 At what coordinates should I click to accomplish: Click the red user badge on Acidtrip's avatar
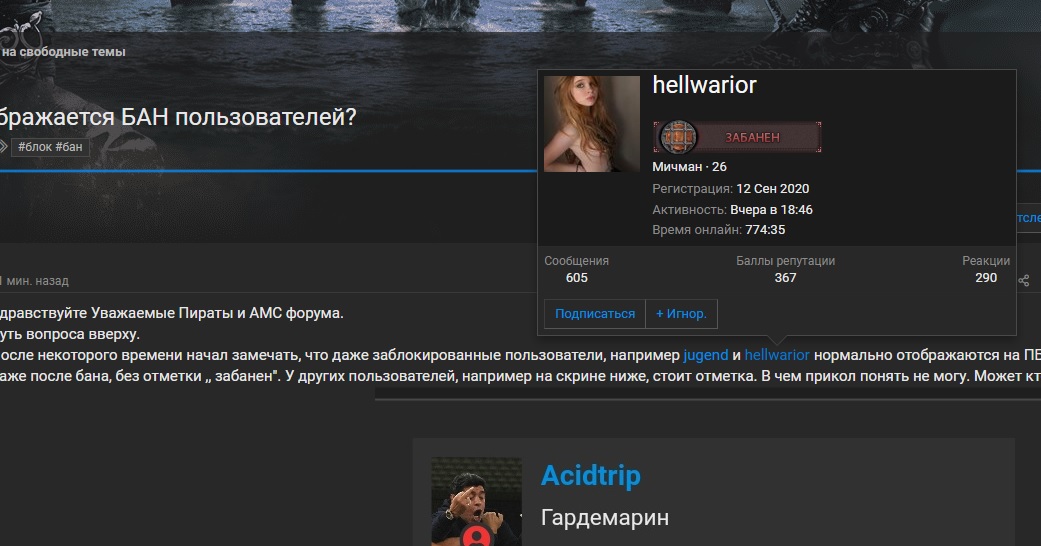(x=476, y=535)
